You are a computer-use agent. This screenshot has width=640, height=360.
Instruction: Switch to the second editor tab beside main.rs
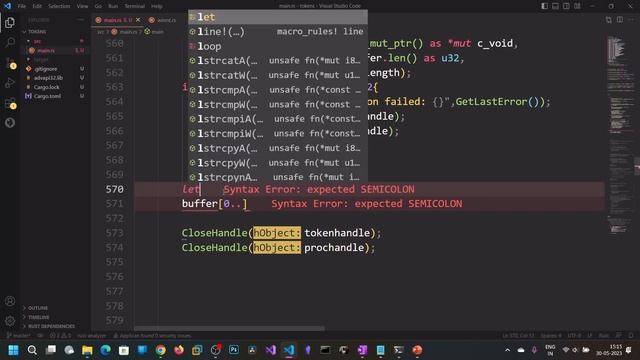(x=162, y=20)
